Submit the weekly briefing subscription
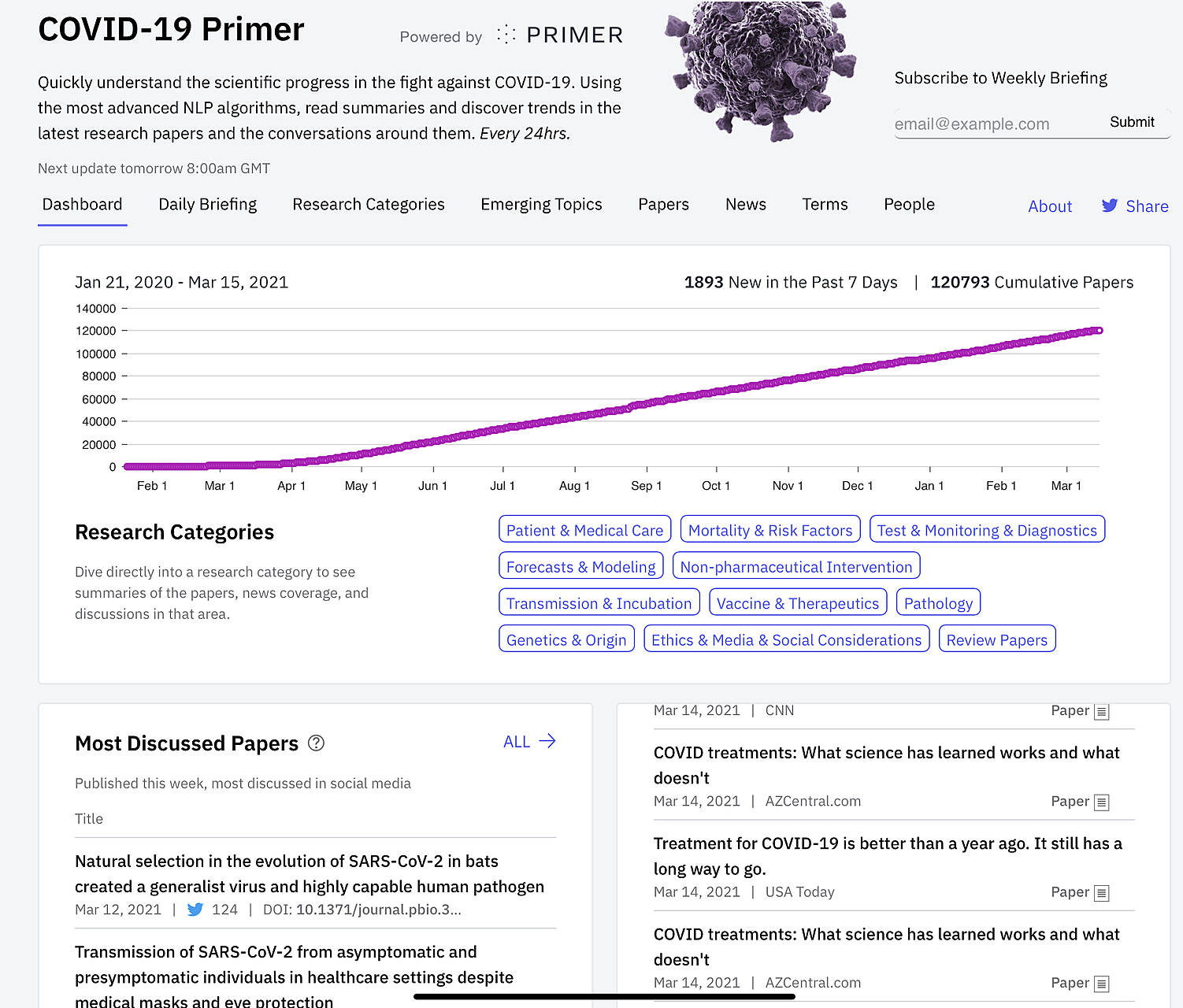The height and width of the screenshot is (1008, 1183). [x=1132, y=122]
